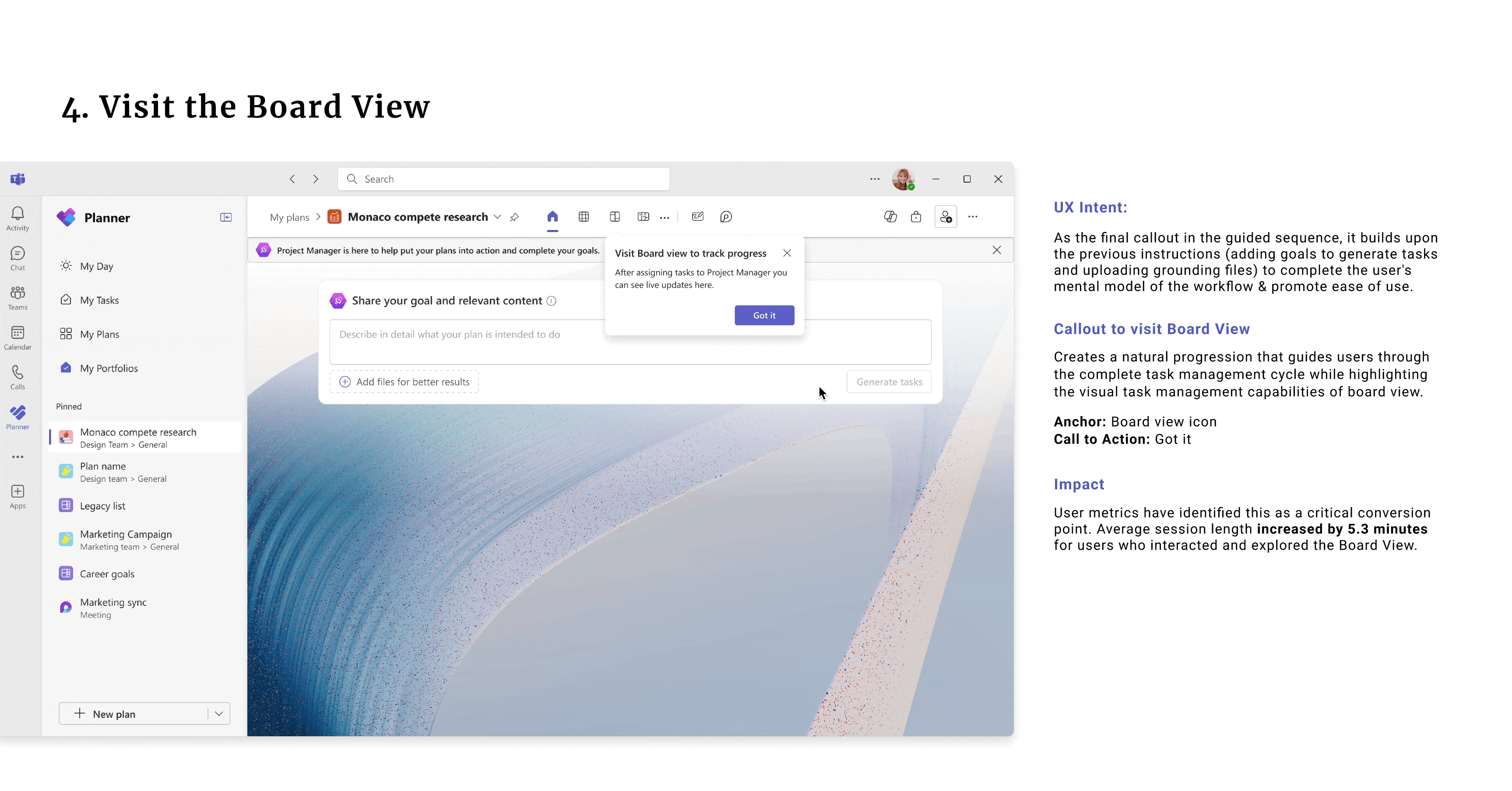Open plan more options ellipsis
Viewport: 1512px width, 791px height.
973,217
